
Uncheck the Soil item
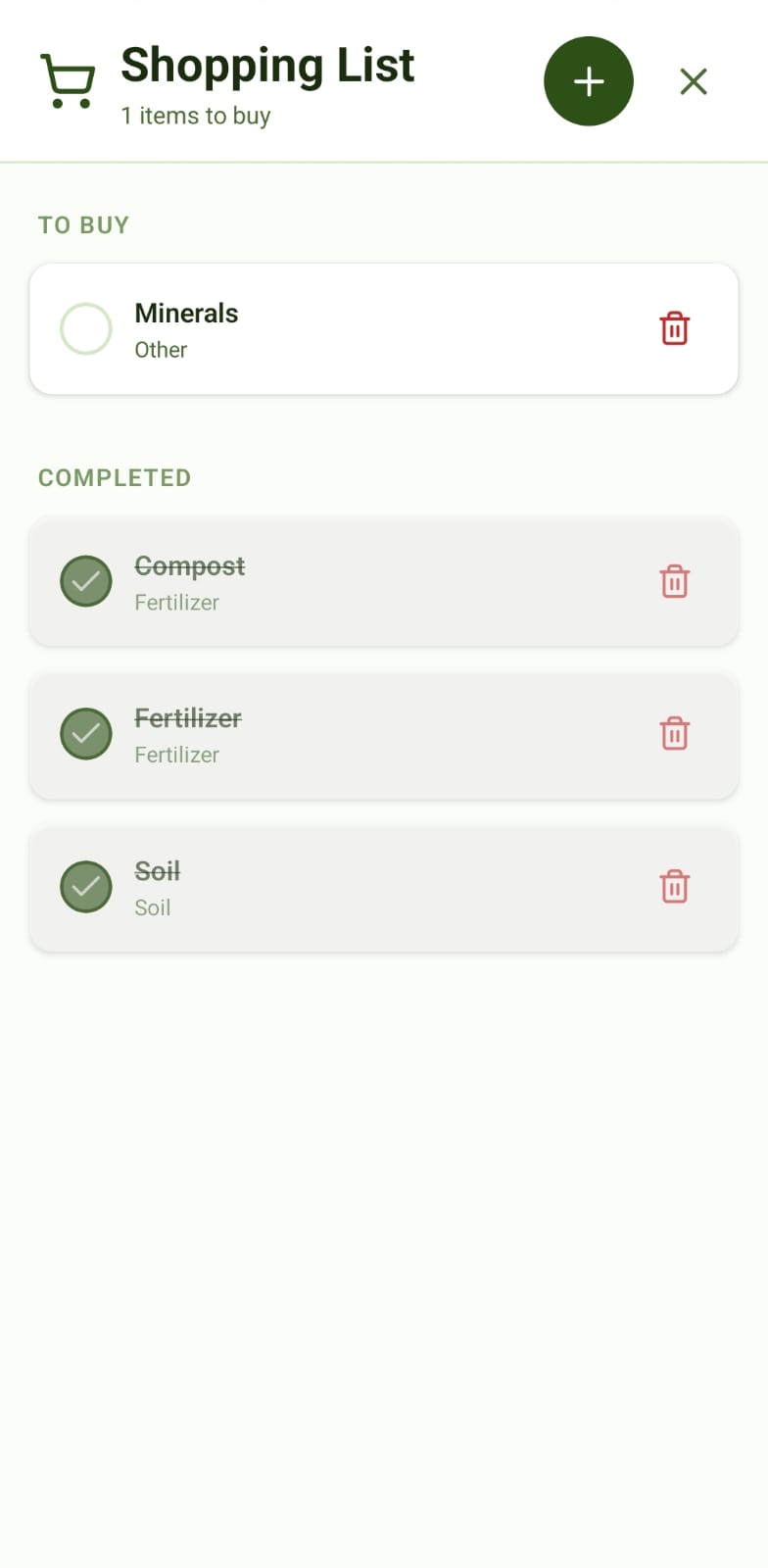(86, 886)
